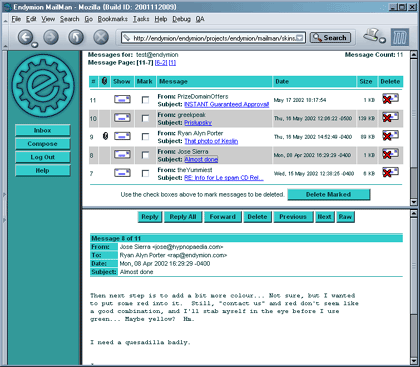Click the attachment paperclip on message 9
This screenshot has width=420, height=367.
(105, 136)
